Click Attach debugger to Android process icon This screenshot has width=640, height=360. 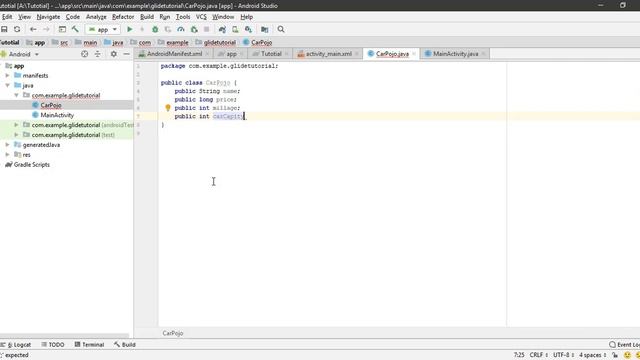(194, 29)
